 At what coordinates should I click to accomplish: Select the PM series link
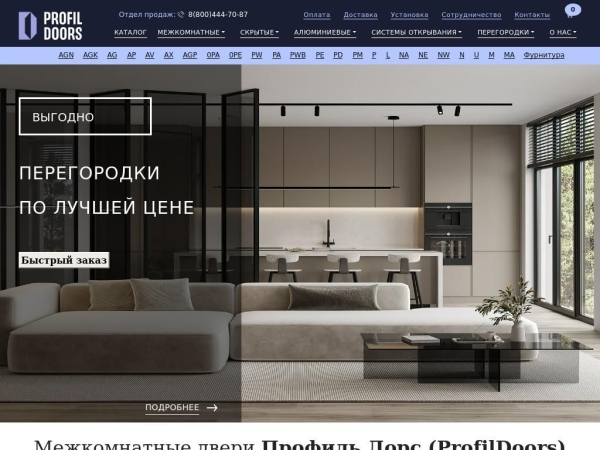[357, 55]
